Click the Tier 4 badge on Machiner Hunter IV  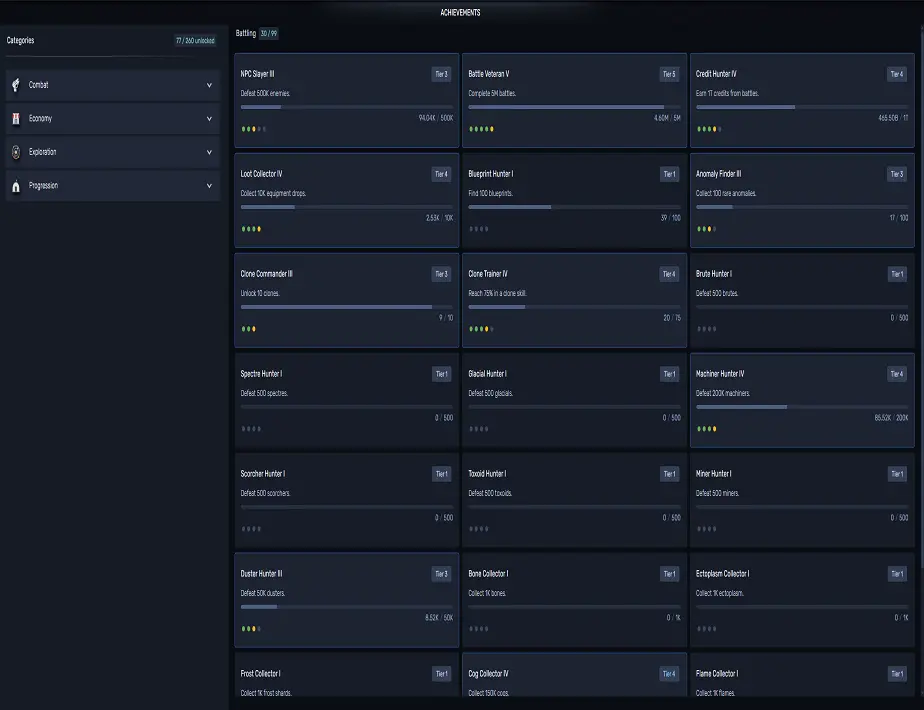coord(897,374)
